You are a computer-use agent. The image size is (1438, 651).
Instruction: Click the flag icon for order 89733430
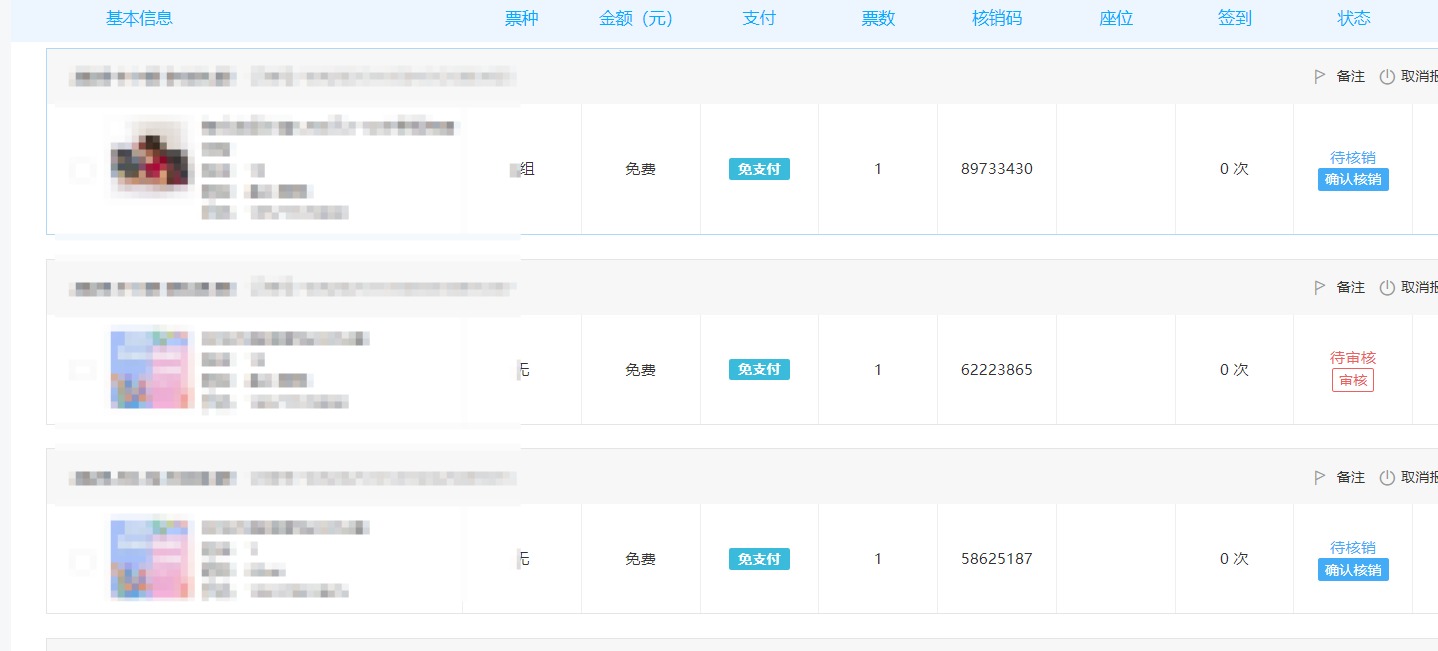[1320, 77]
